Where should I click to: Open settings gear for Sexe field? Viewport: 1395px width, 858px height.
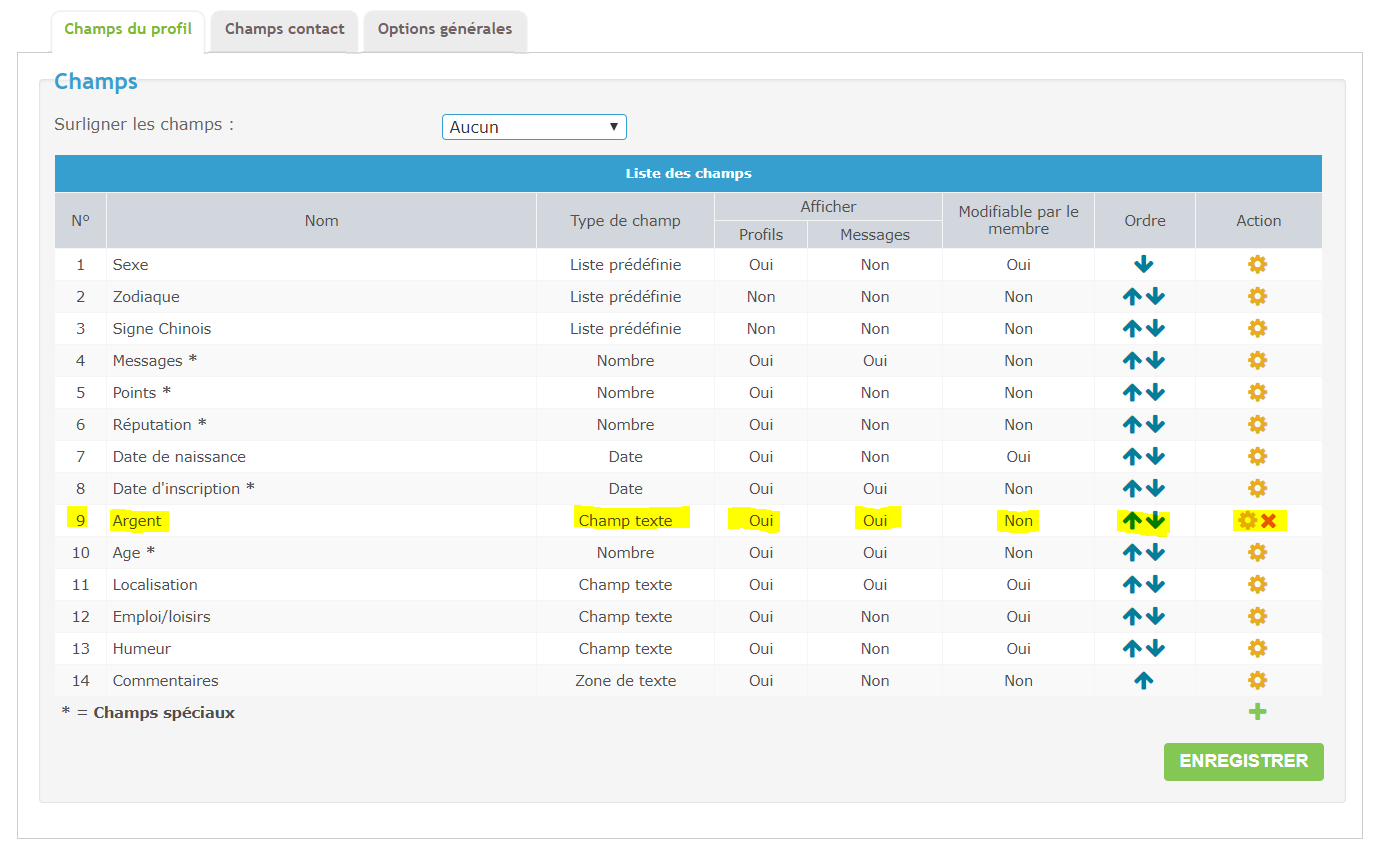(x=1258, y=265)
